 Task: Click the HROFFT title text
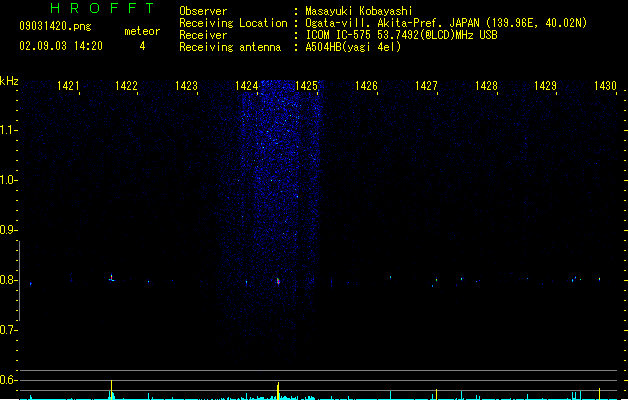pos(102,8)
